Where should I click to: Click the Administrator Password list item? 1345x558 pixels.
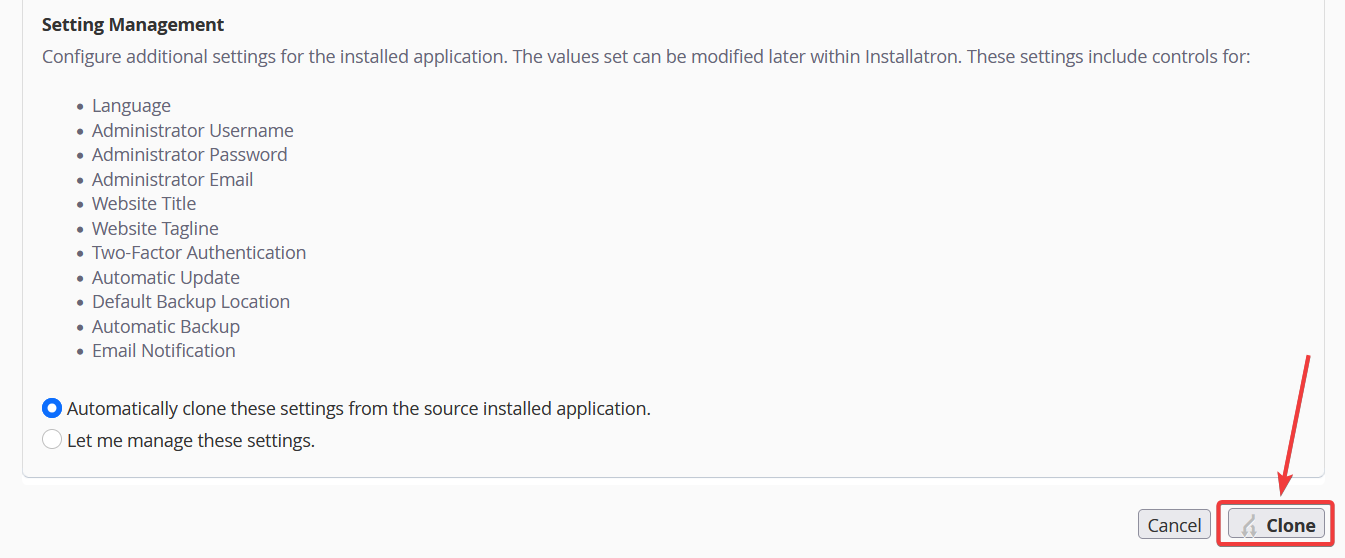point(190,154)
